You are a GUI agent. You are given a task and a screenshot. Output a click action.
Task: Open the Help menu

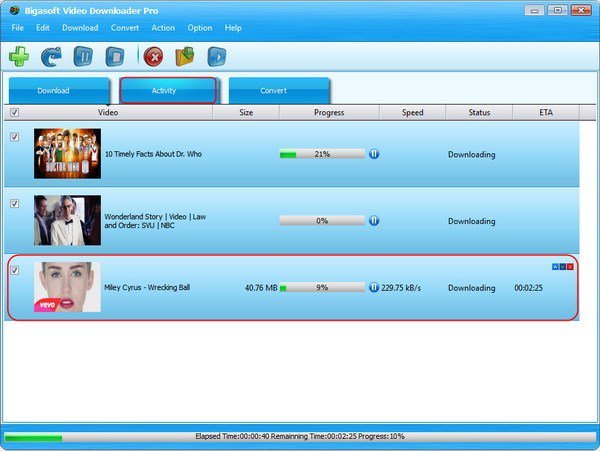233,28
